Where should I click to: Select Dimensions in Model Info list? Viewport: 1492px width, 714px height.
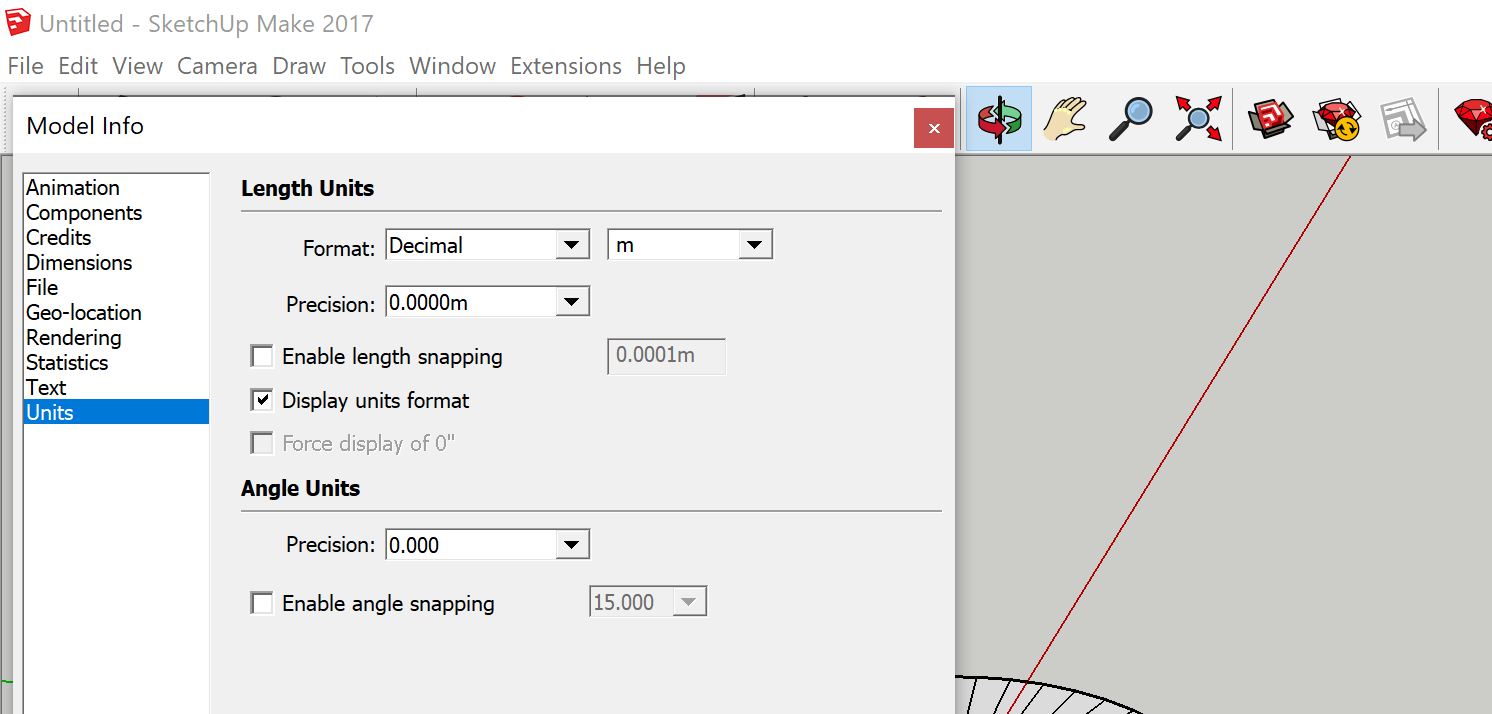pyautogui.click(x=116, y=262)
